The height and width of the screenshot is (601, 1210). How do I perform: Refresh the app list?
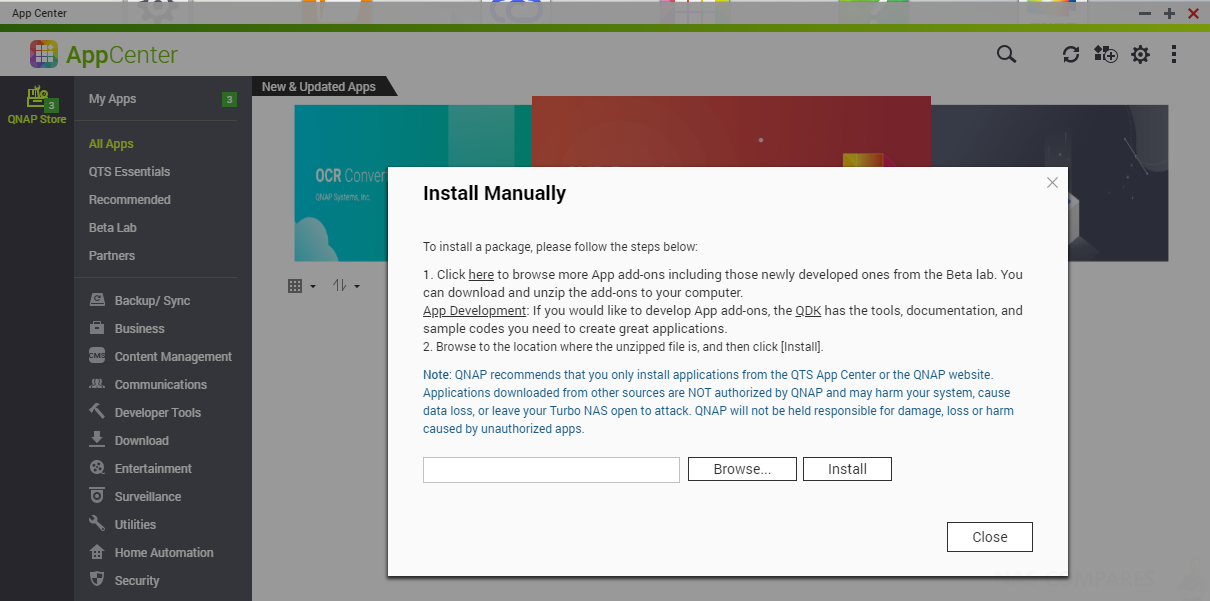tap(1071, 54)
